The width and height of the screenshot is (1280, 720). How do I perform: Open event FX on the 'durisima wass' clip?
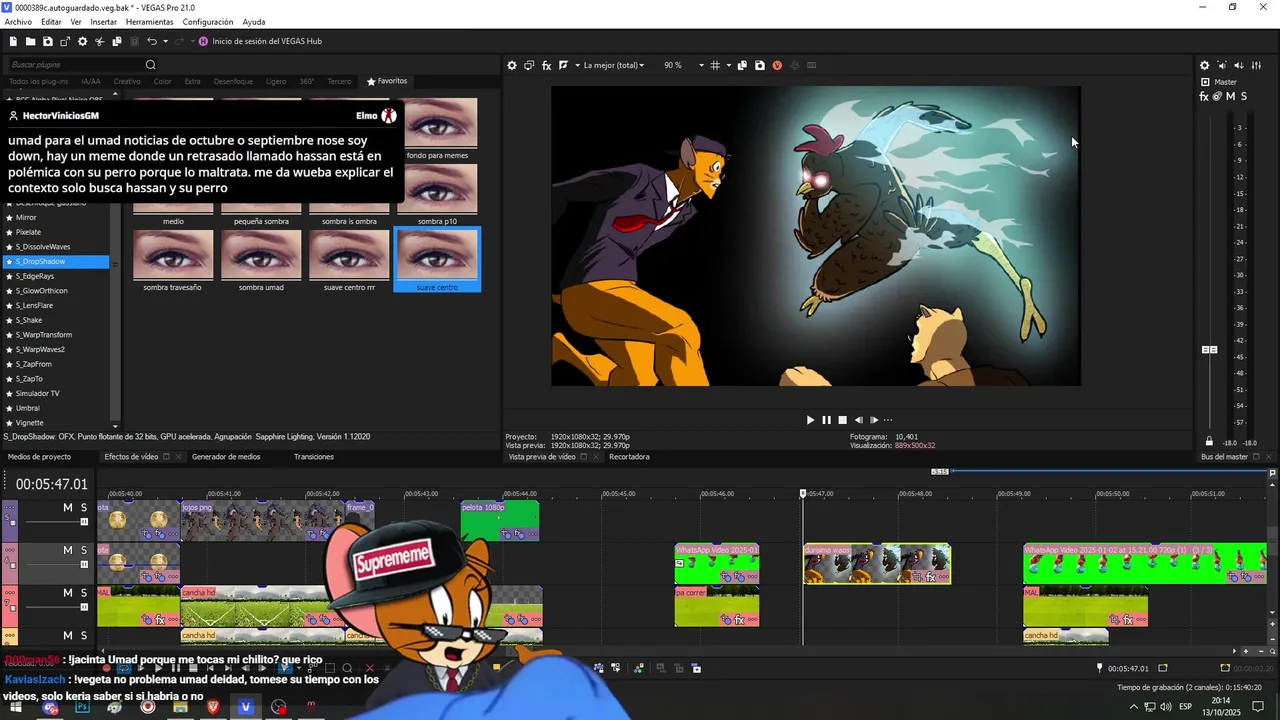[930, 577]
